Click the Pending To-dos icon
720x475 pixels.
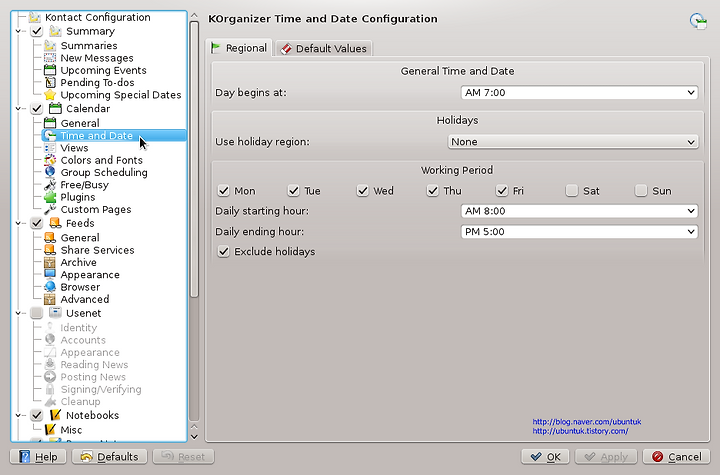pos(50,83)
